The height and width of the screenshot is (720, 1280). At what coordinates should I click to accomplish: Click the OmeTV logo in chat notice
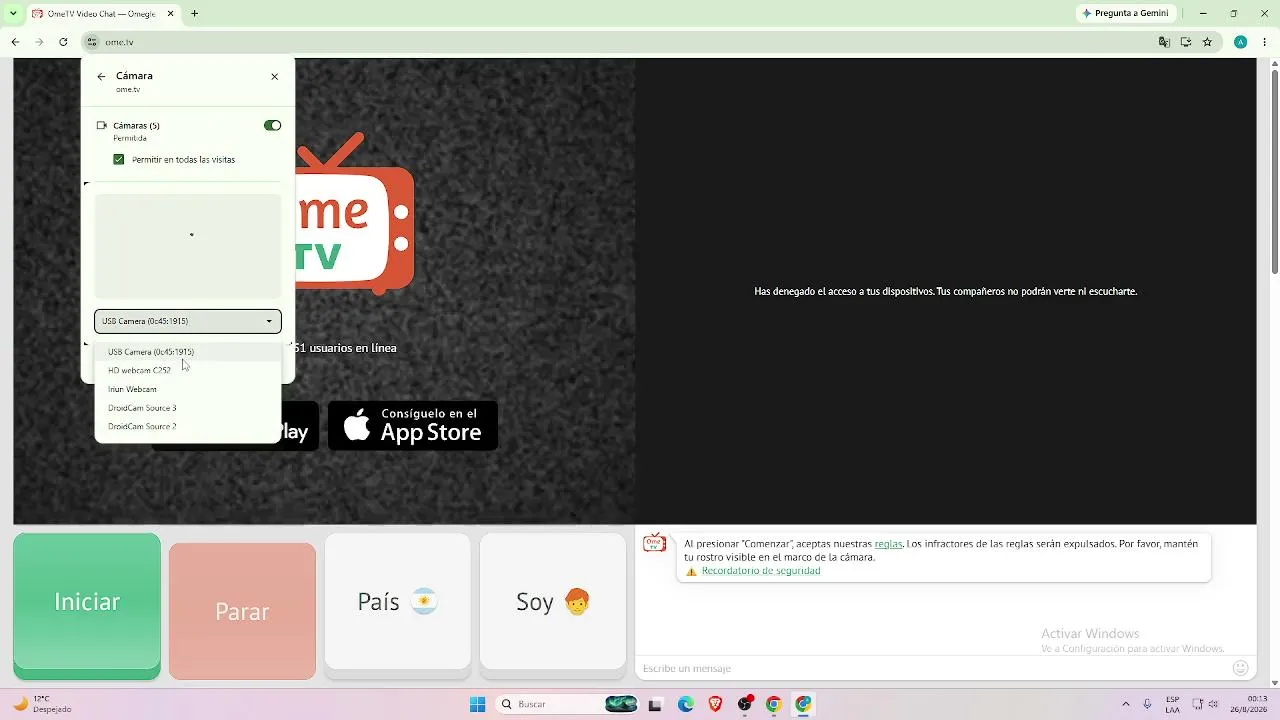655,543
